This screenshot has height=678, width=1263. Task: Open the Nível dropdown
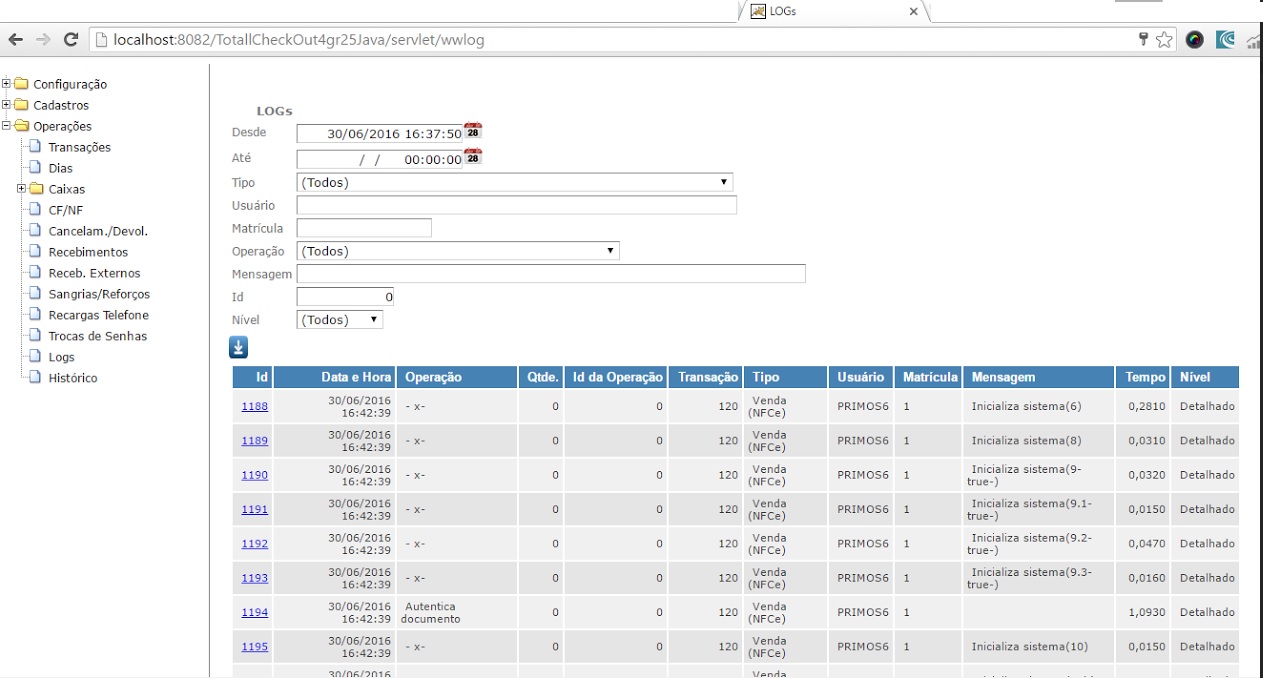pyautogui.click(x=340, y=320)
